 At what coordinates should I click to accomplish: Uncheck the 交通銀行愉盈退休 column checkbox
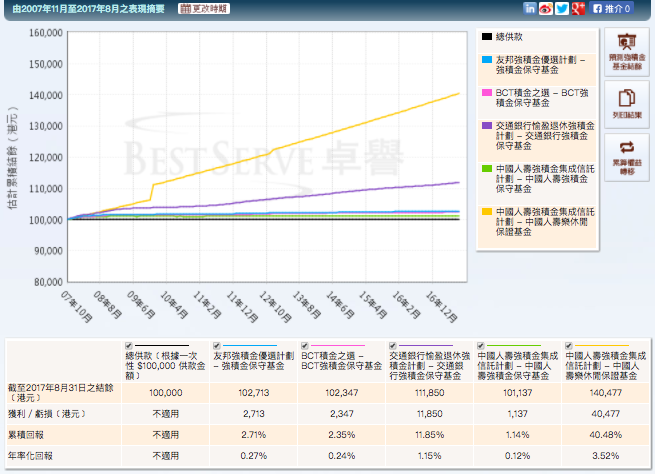click(394, 345)
